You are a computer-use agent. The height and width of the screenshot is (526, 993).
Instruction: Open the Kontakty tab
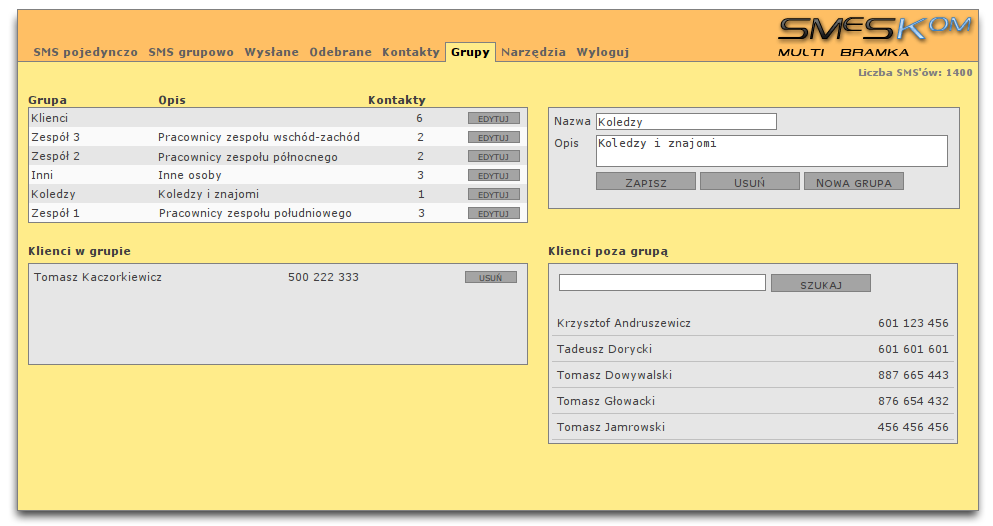coord(410,52)
